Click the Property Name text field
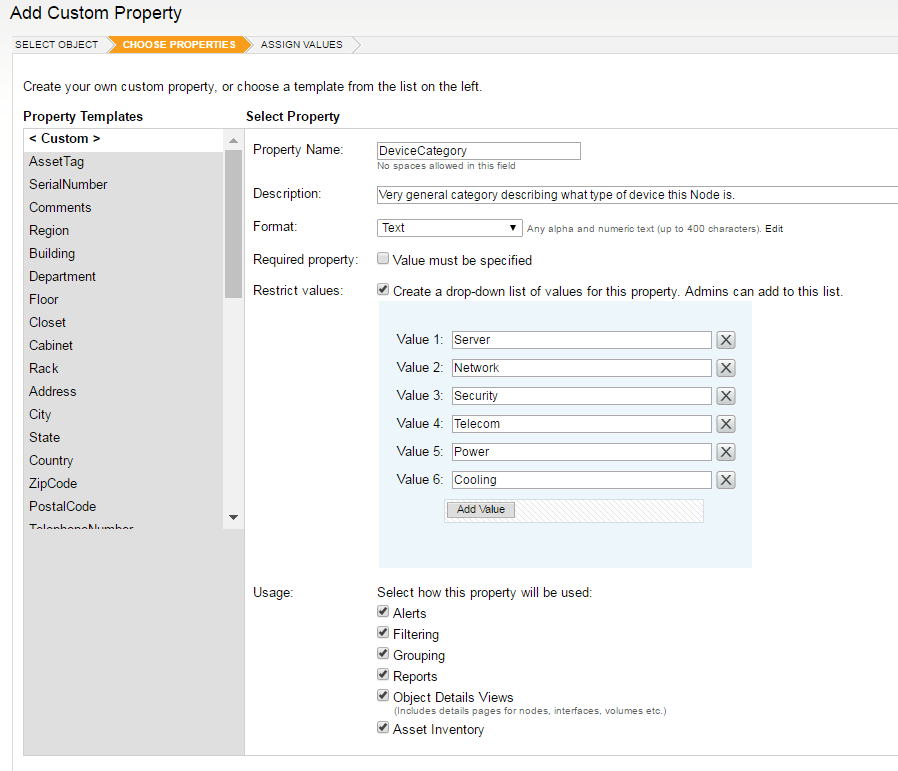This screenshot has height=771, width=898. [478, 151]
